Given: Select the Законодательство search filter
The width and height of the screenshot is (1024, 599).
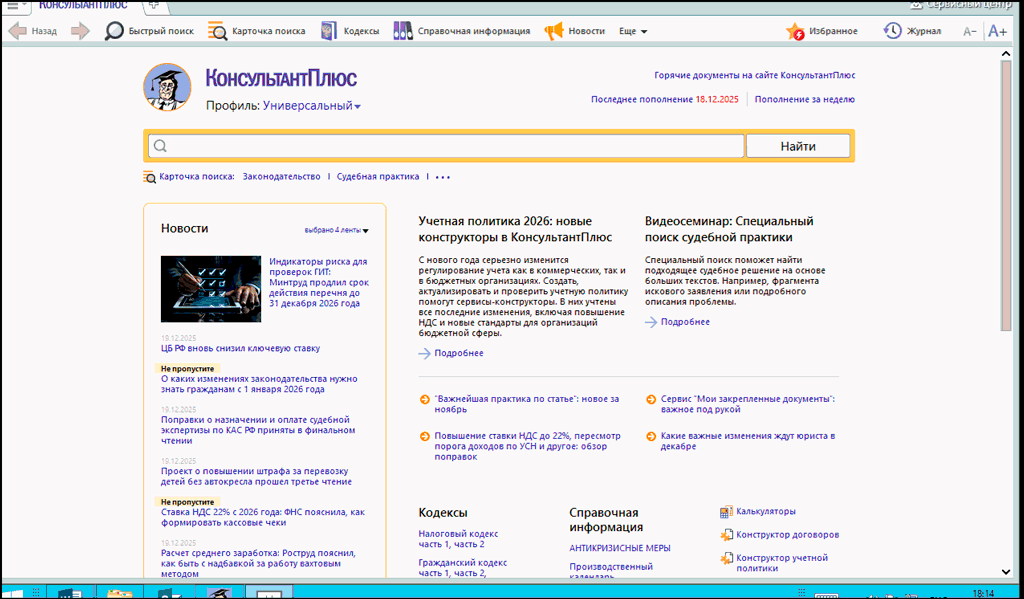Looking at the screenshot, I should coord(281,176).
